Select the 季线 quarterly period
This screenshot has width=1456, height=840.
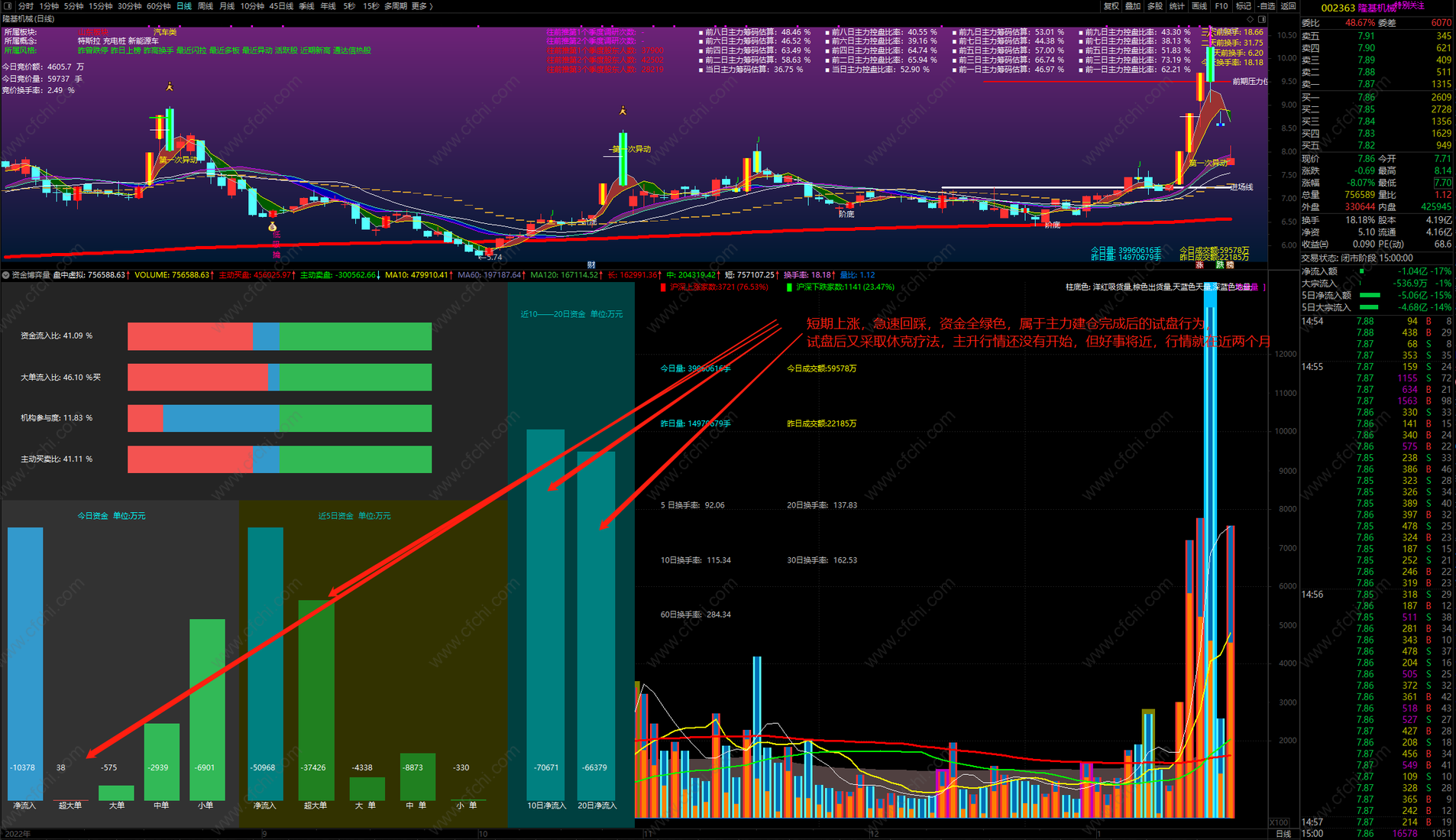point(306,6)
